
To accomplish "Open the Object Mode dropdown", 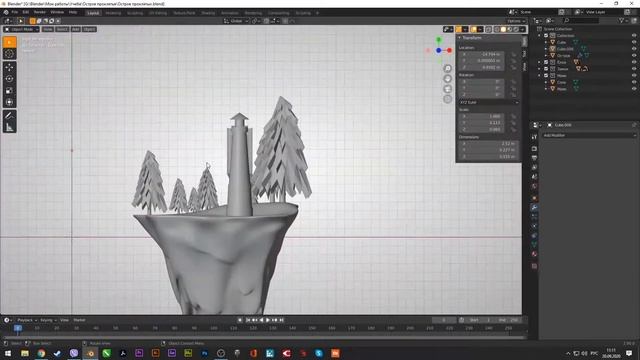I will click(22, 29).
